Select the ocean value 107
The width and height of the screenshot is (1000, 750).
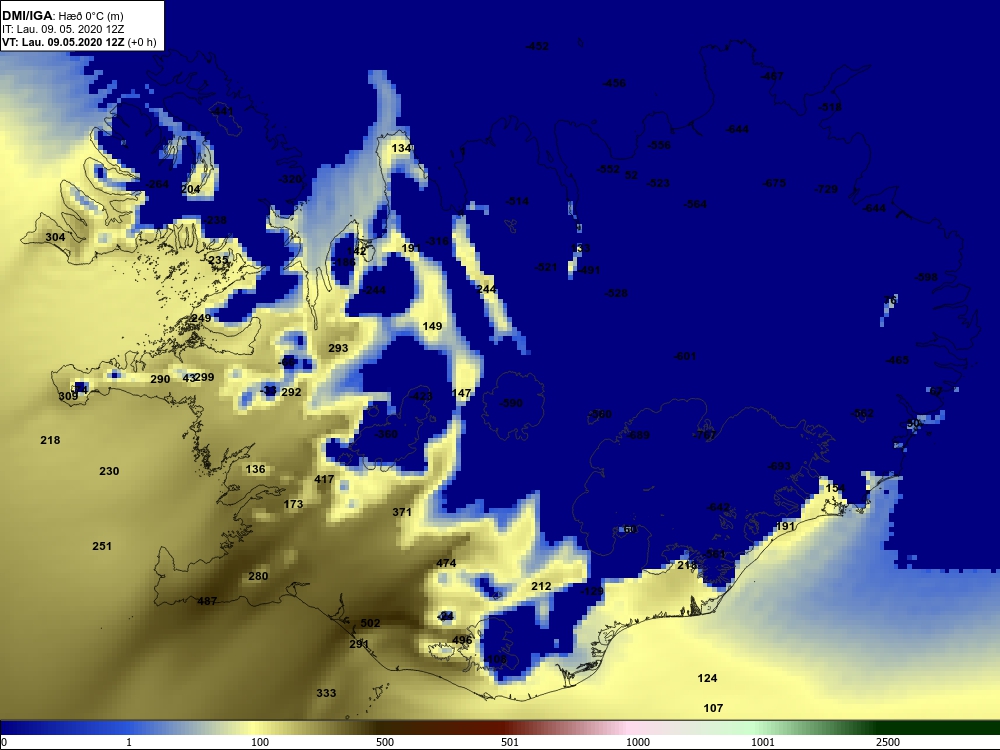pyautogui.click(x=713, y=707)
